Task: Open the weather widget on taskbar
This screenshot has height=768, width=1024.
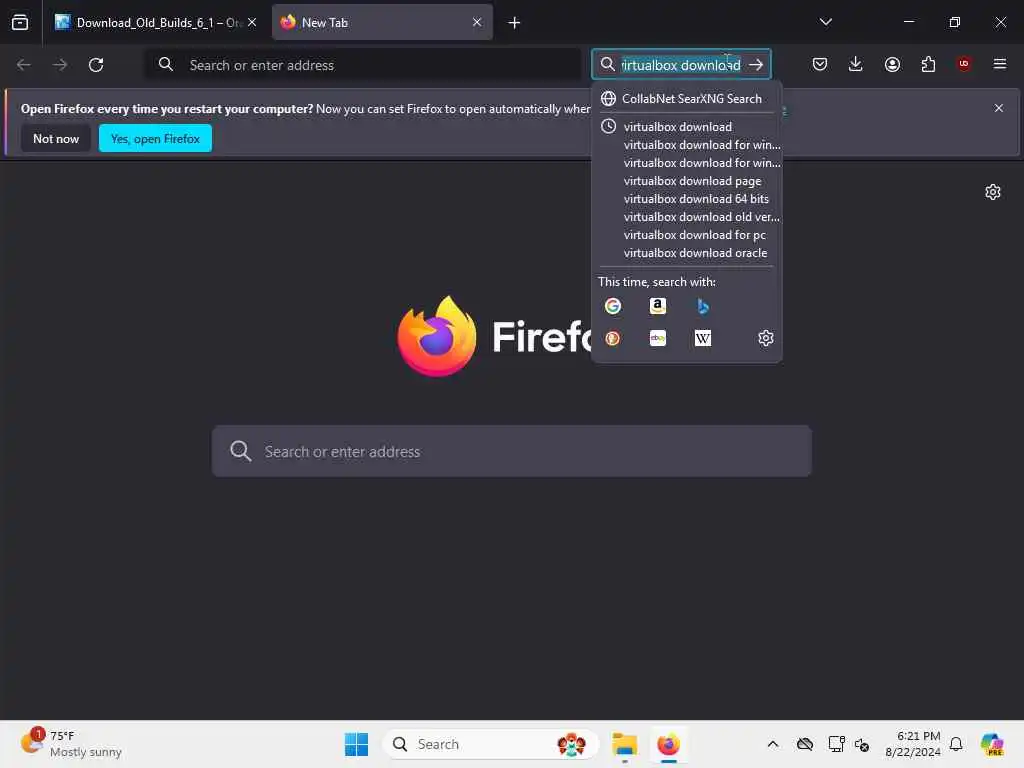Action: pos(71,744)
